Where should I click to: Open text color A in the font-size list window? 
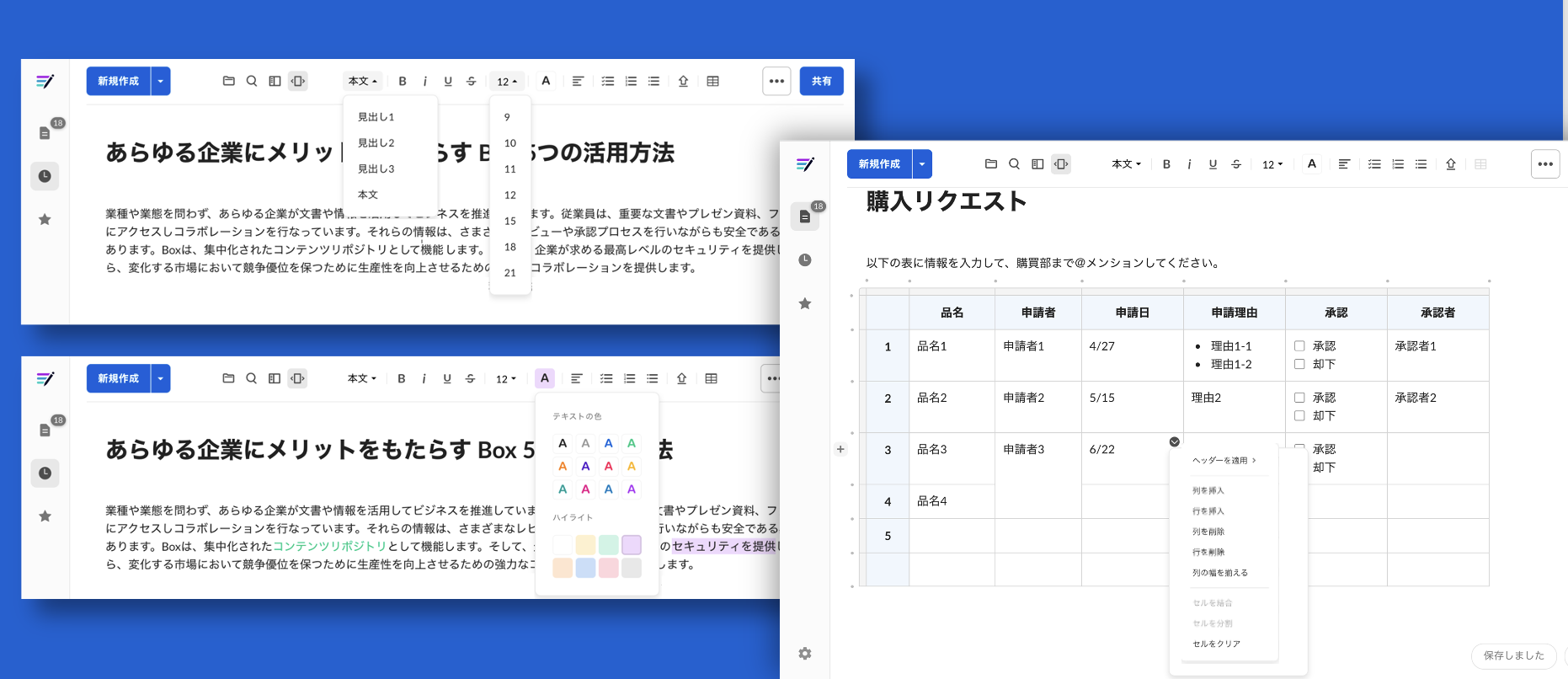click(546, 81)
